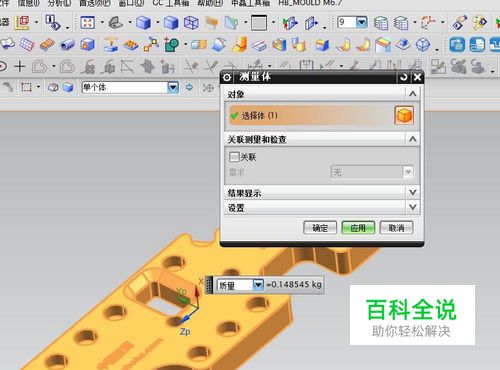Open the 信息 menu
The height and width of the screenshot is (370, 500).
pos(28,3)
